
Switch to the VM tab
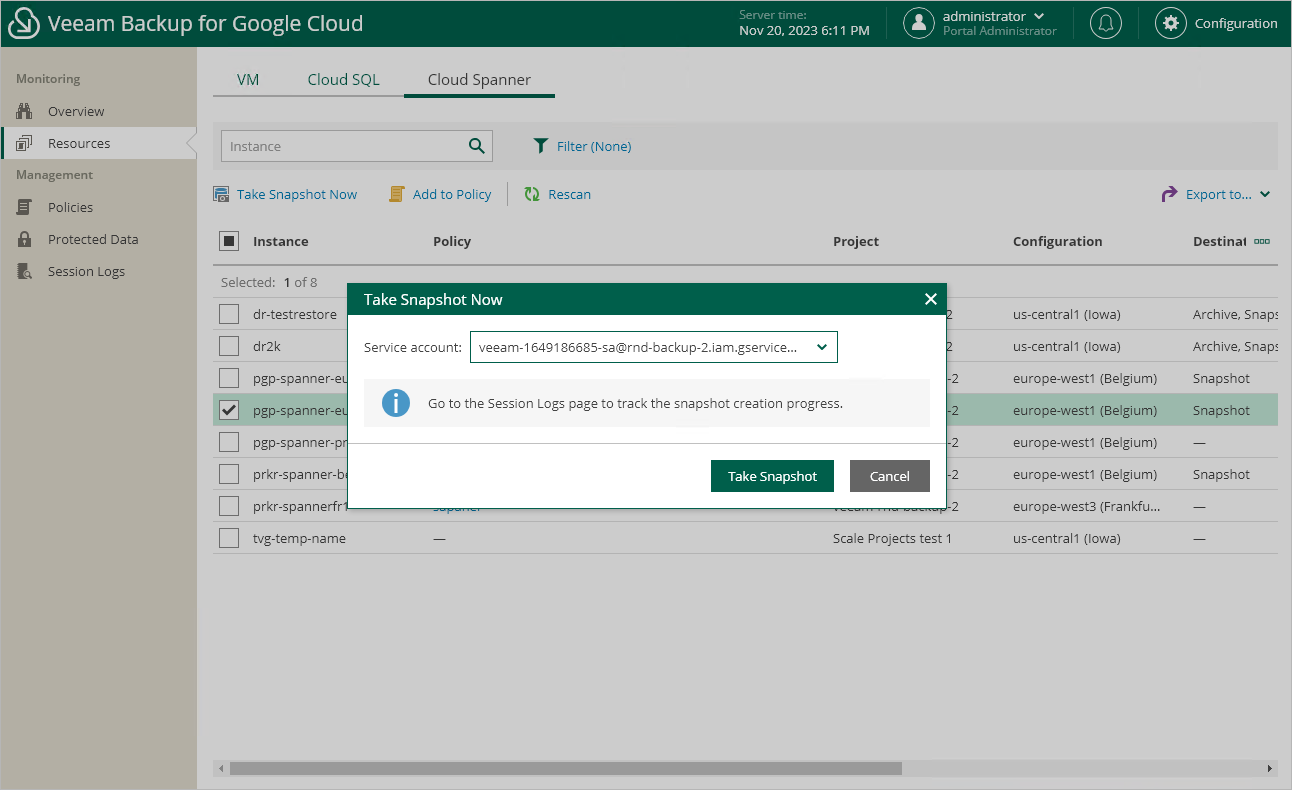248,79
